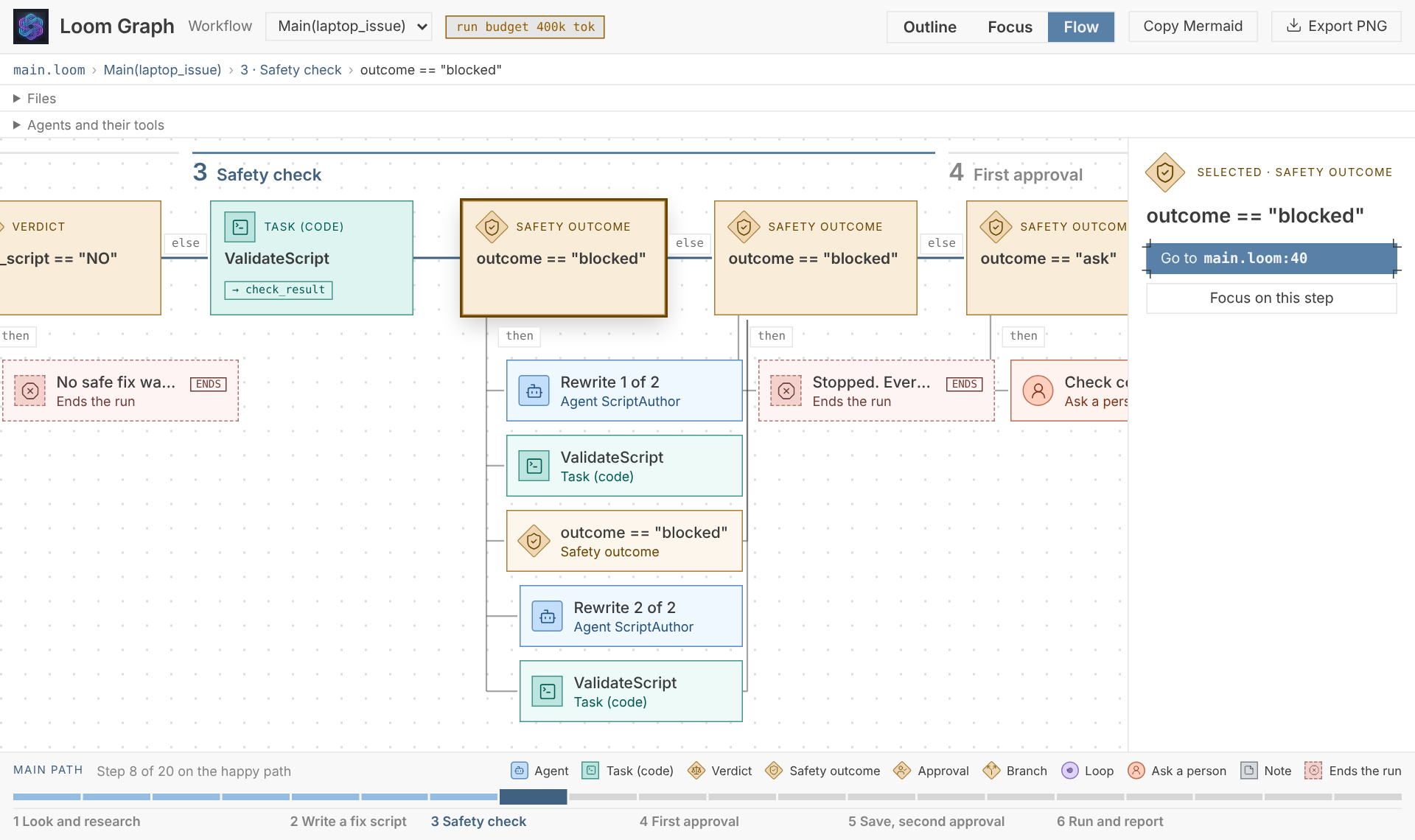The width and height of the screenshot is (1415, 840).
Task: Select the outcome == "ask" node
Action: 1047,258
